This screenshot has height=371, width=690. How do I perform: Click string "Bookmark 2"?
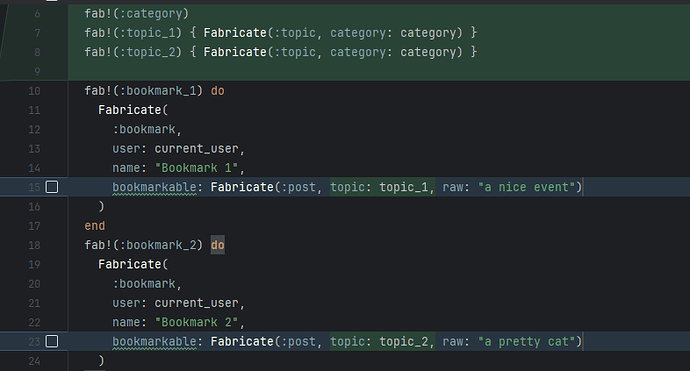(x=196, y=322)
